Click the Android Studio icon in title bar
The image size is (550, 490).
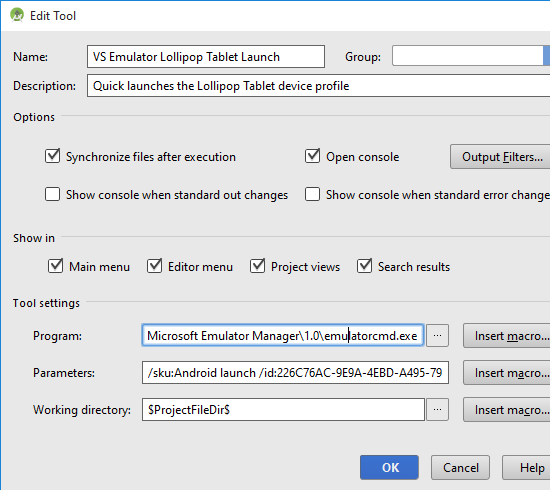click(17, 15)
